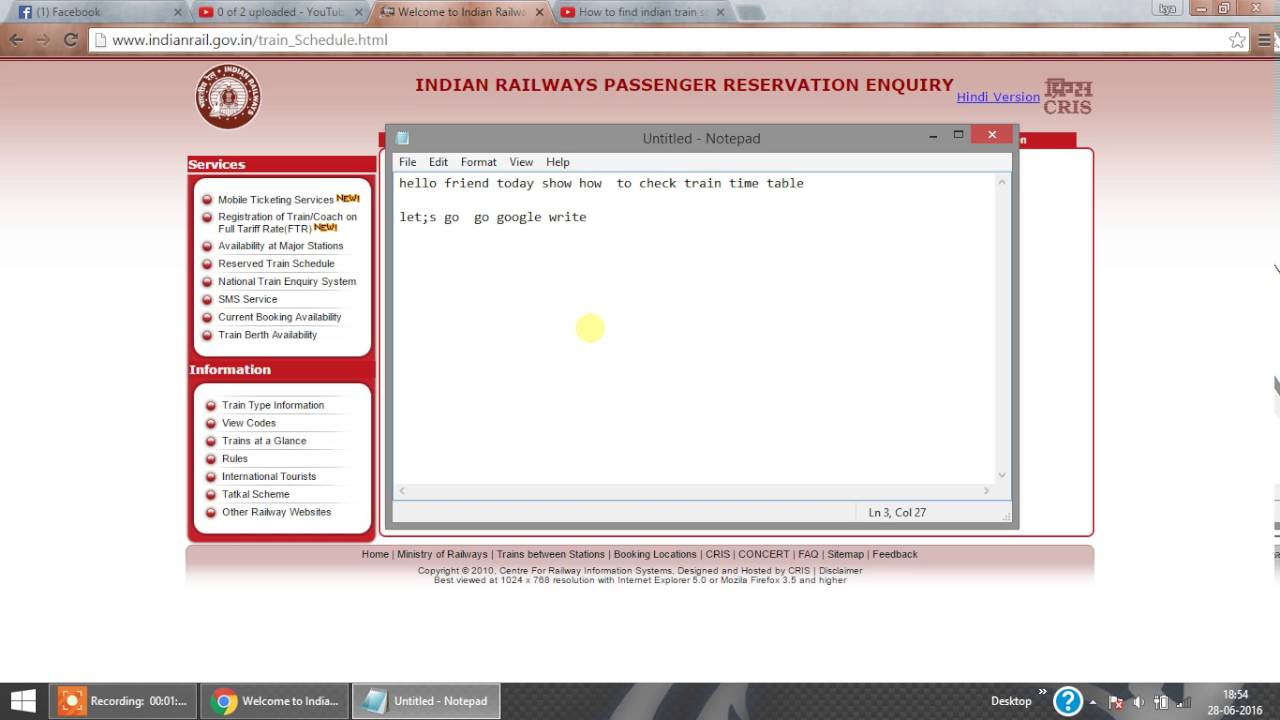This screenshot has width=1280, height=720.
Task: Open Tatkal Scheme link
Action: click(255, 494)
